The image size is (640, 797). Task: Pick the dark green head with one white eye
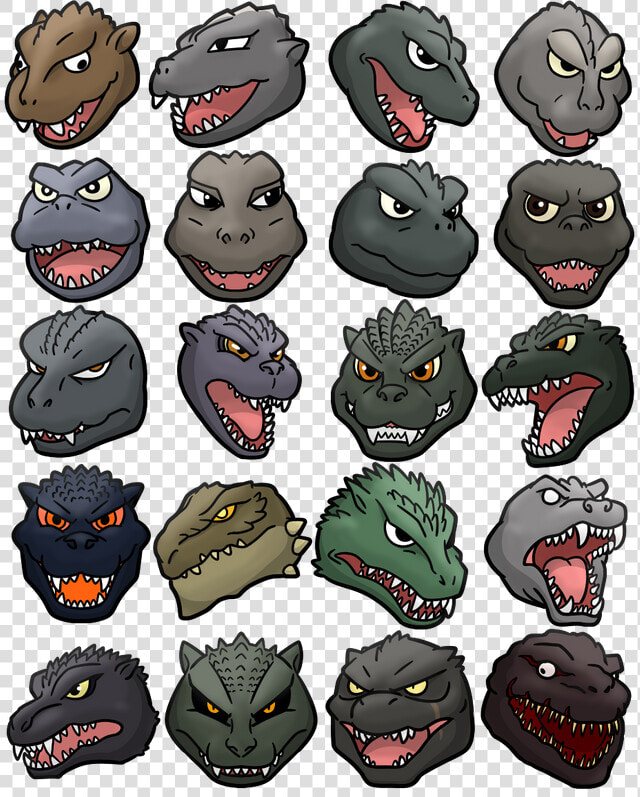pos(405,76)
